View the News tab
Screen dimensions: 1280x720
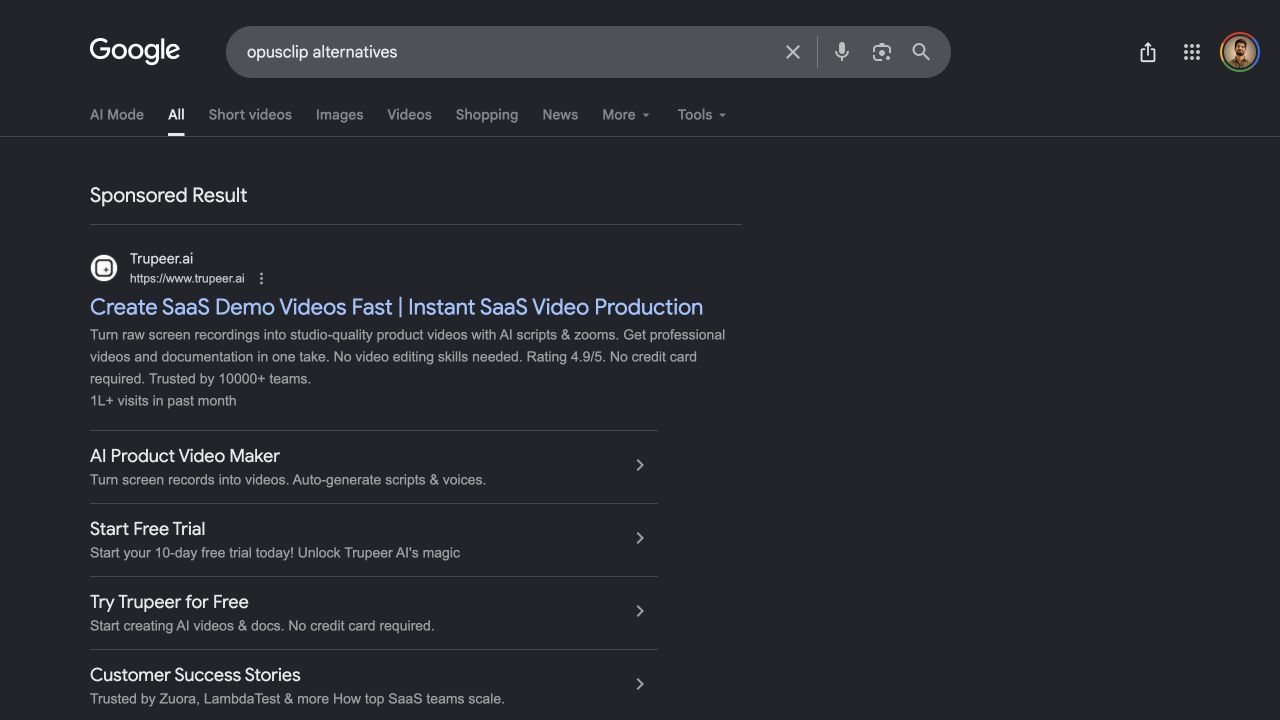pyautogui.click(x=560, y=115)
